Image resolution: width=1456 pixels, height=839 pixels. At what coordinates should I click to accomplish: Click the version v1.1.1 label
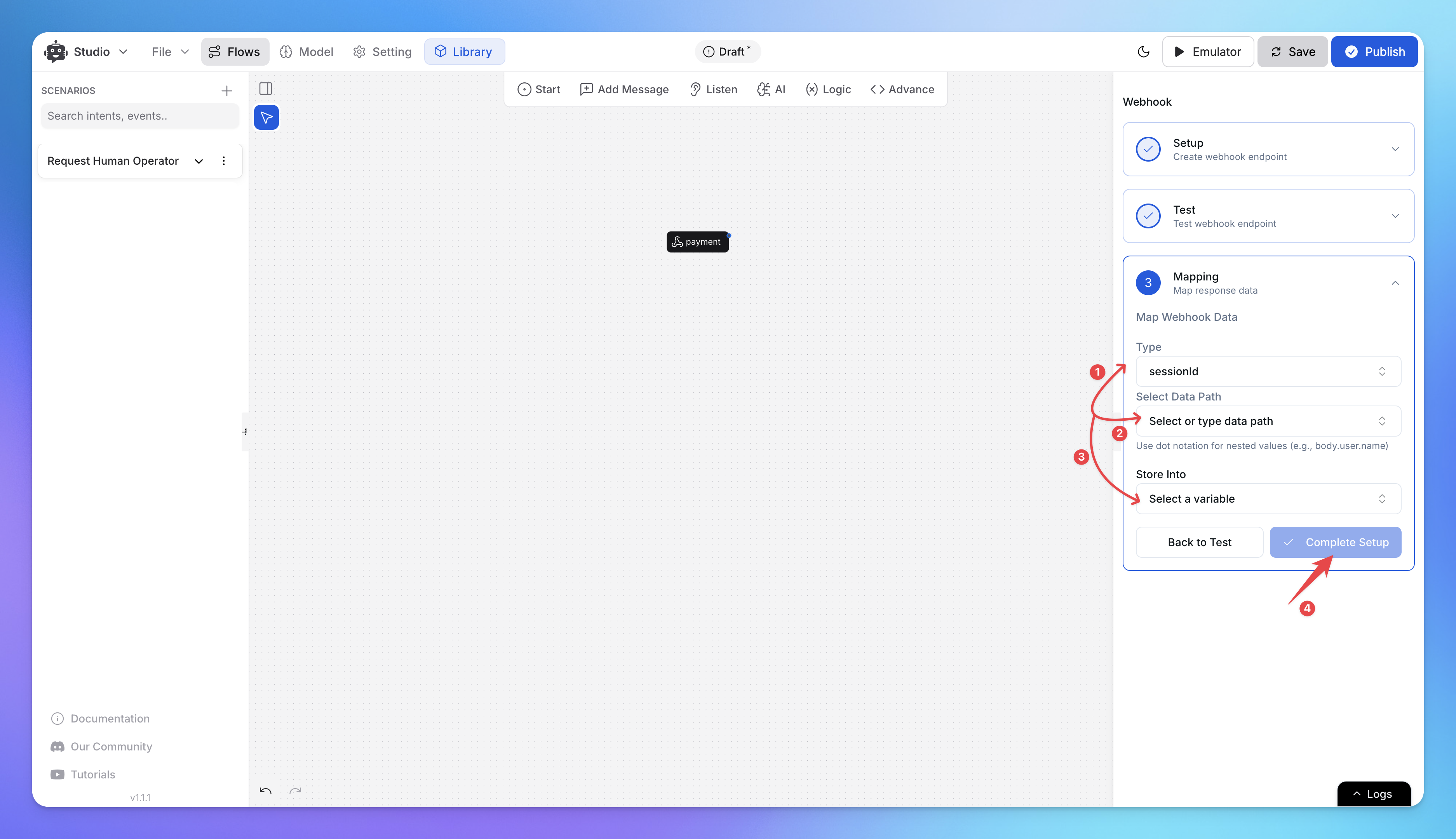140,797
